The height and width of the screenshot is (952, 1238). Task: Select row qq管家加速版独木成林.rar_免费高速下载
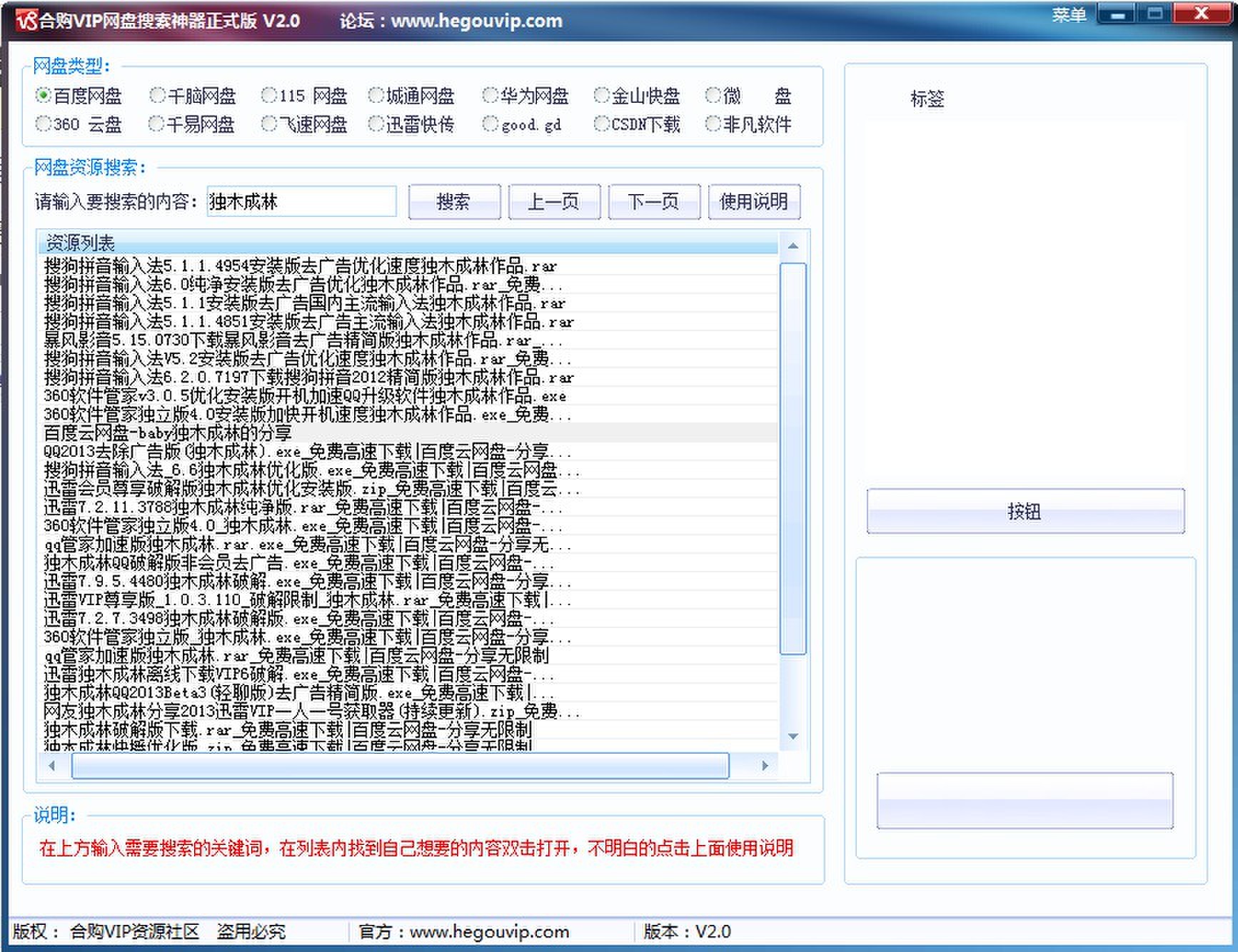pos(408,656)
